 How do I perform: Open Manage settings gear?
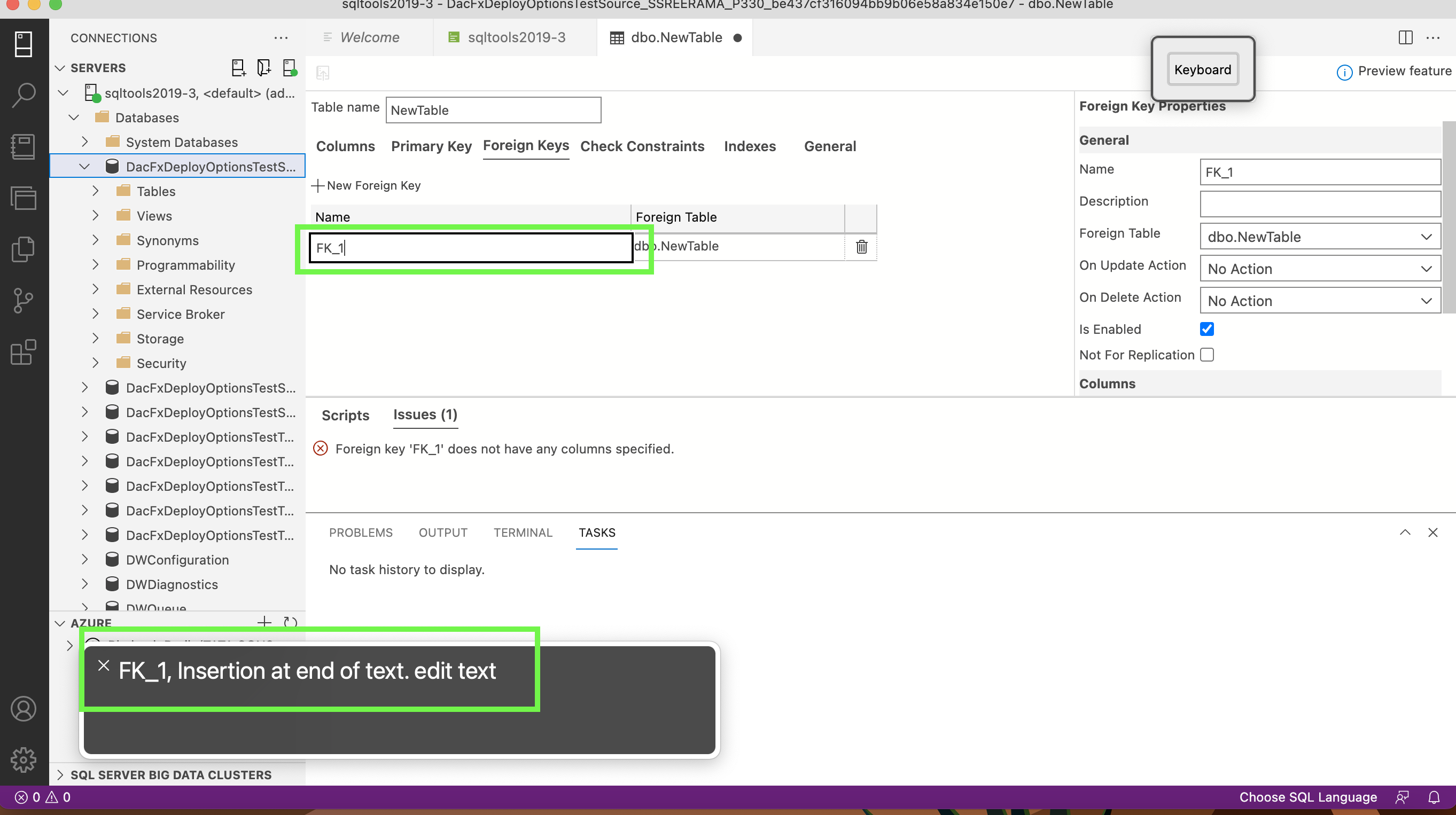[23, 759]
